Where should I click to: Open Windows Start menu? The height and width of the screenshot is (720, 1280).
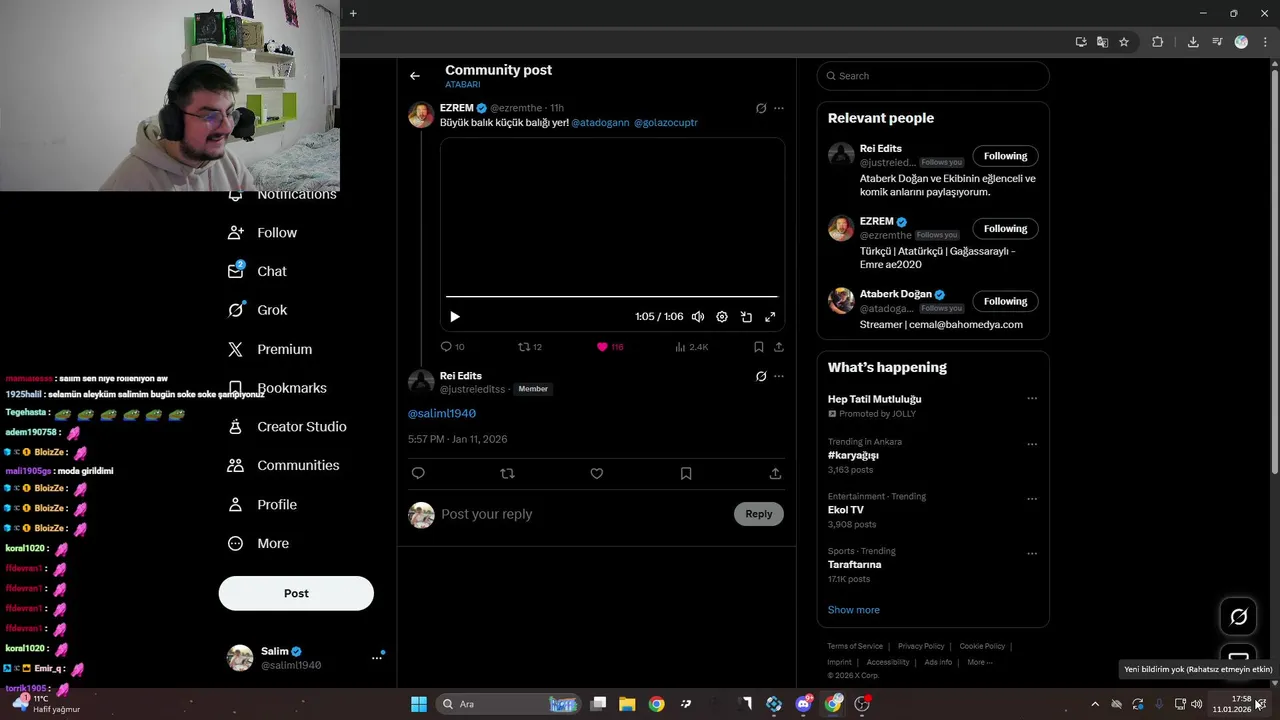419,704
